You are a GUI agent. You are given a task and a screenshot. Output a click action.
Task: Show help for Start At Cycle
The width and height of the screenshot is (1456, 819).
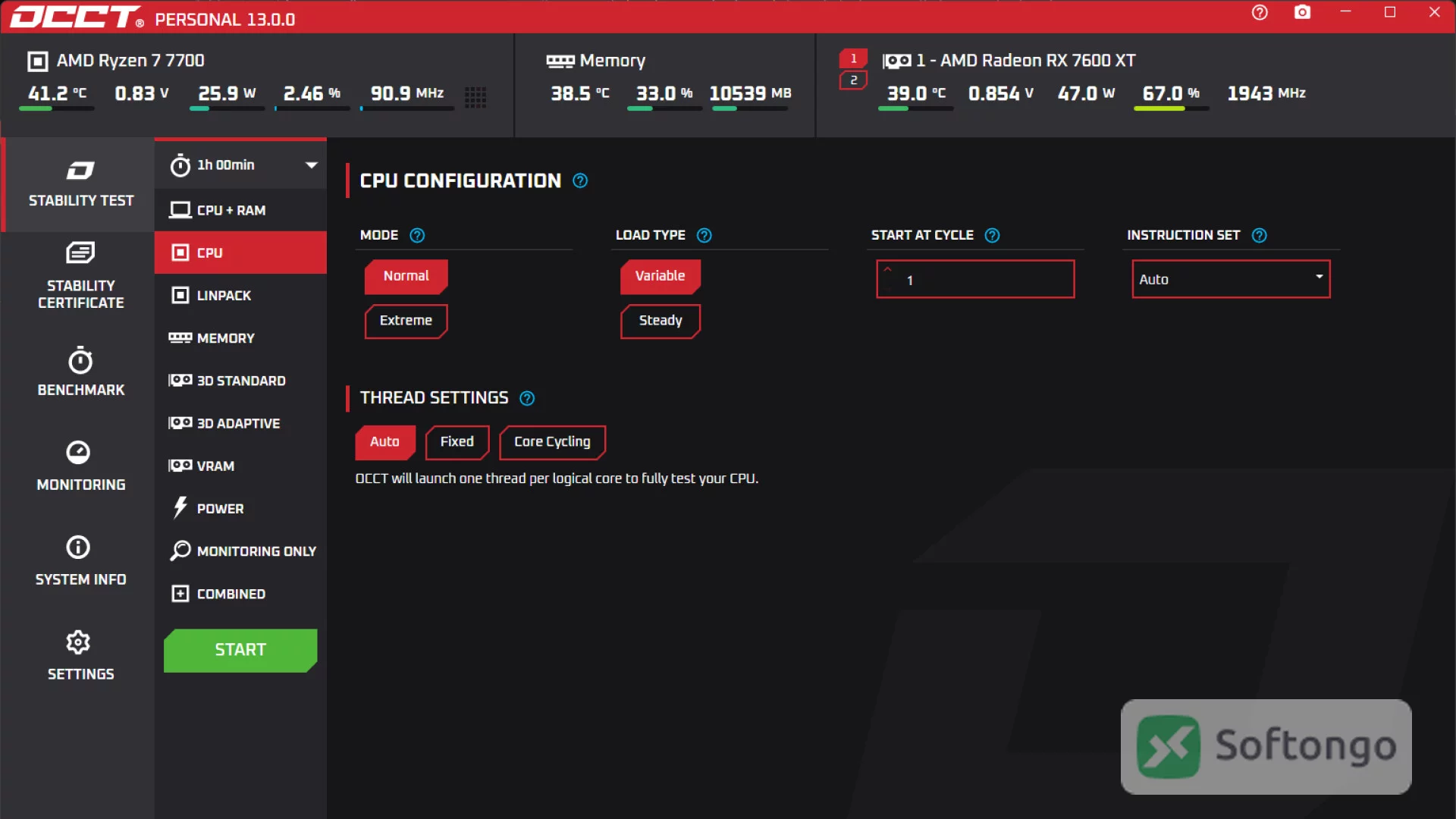pyautogui.click(x=992, y=235)
